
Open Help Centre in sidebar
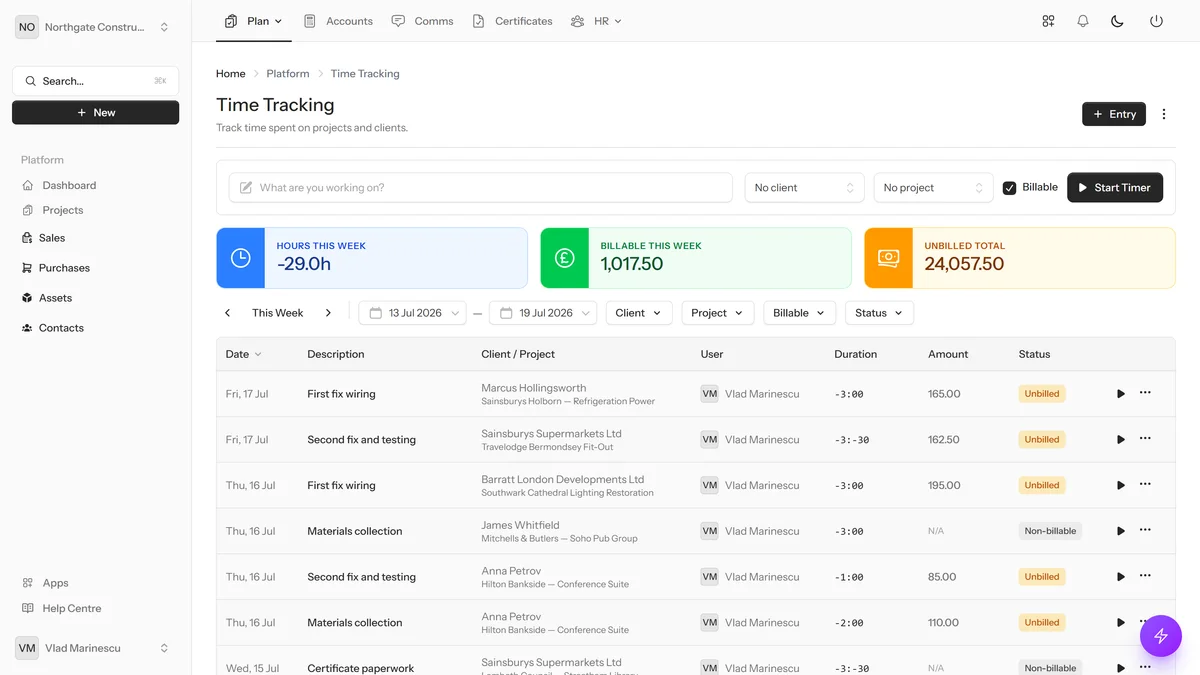coord(62,608)
